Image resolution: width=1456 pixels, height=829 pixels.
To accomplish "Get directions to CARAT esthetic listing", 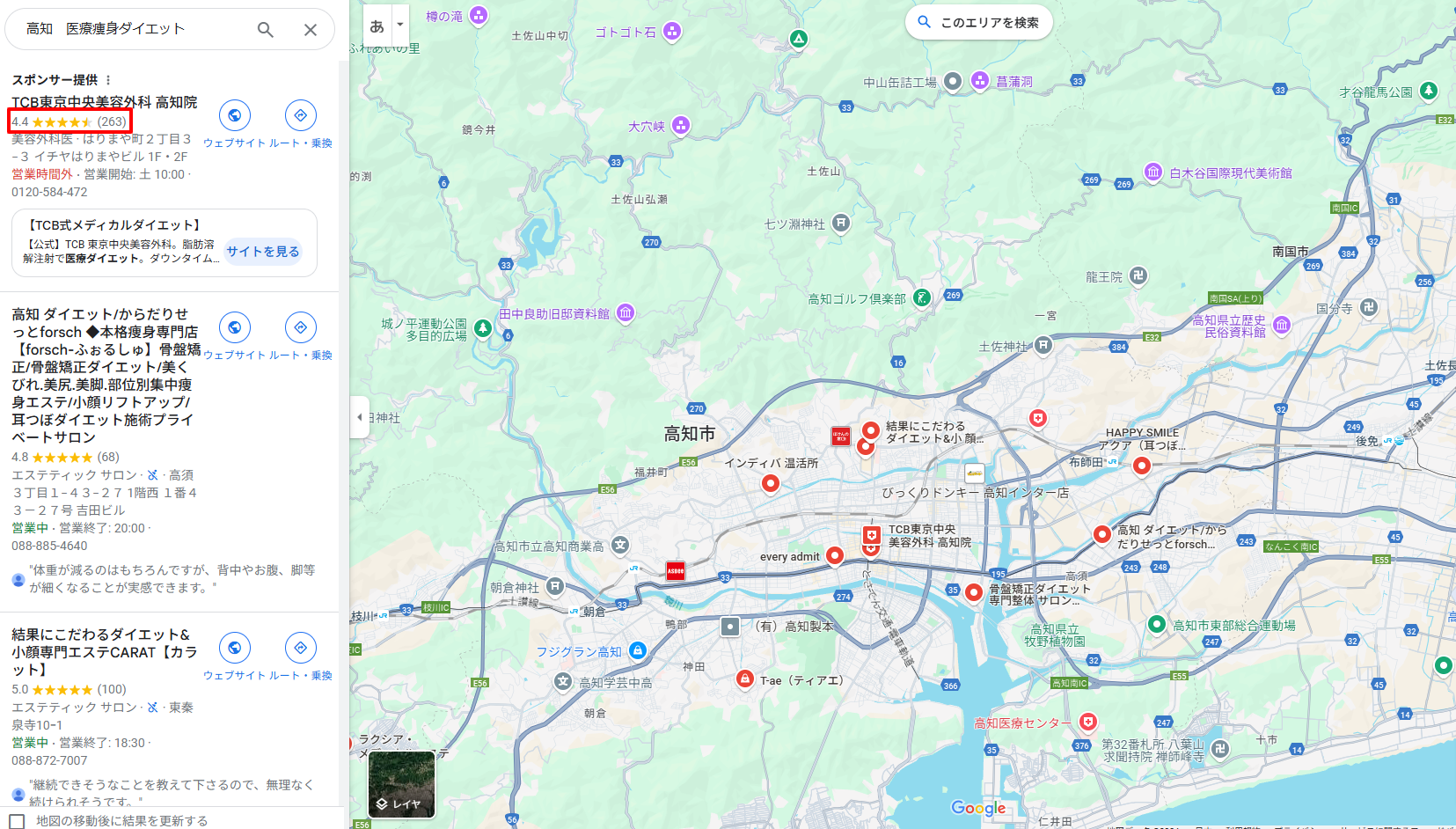I will click(301, 648).
